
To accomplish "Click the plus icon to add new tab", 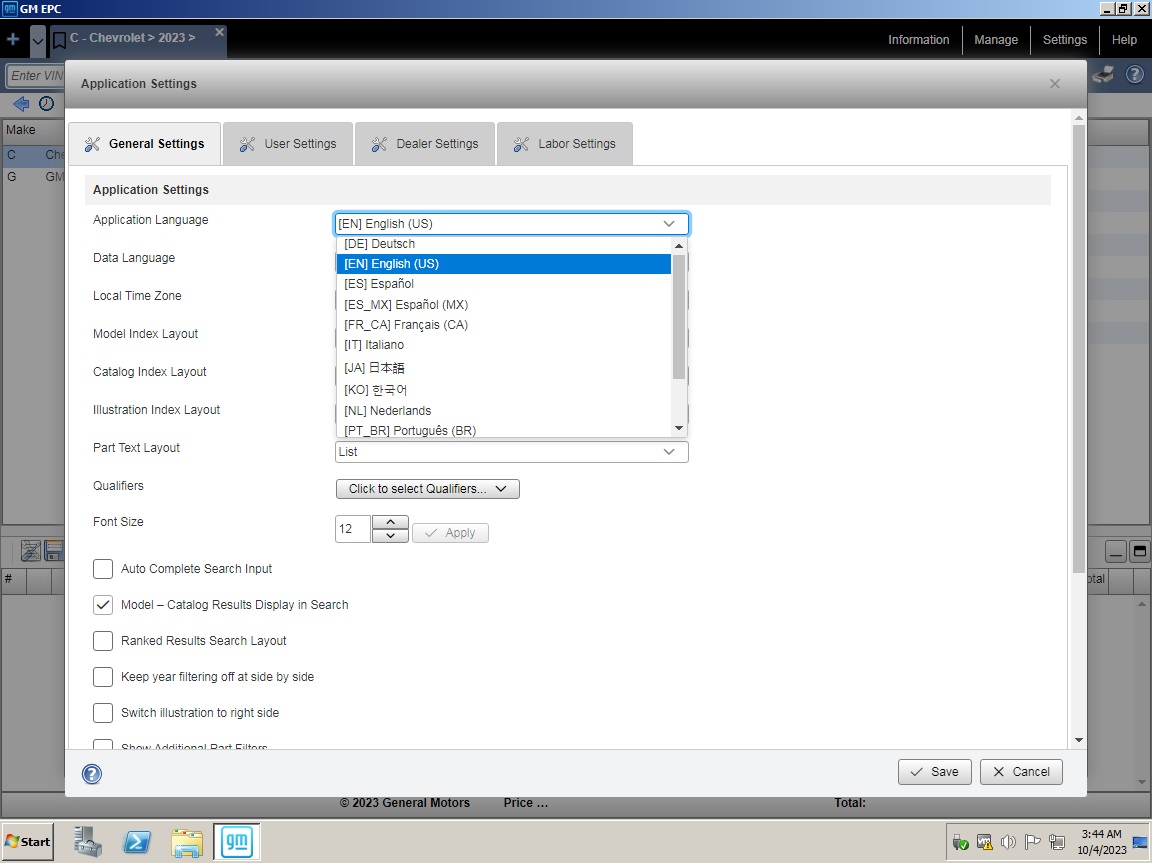I will tap(13, 39).
